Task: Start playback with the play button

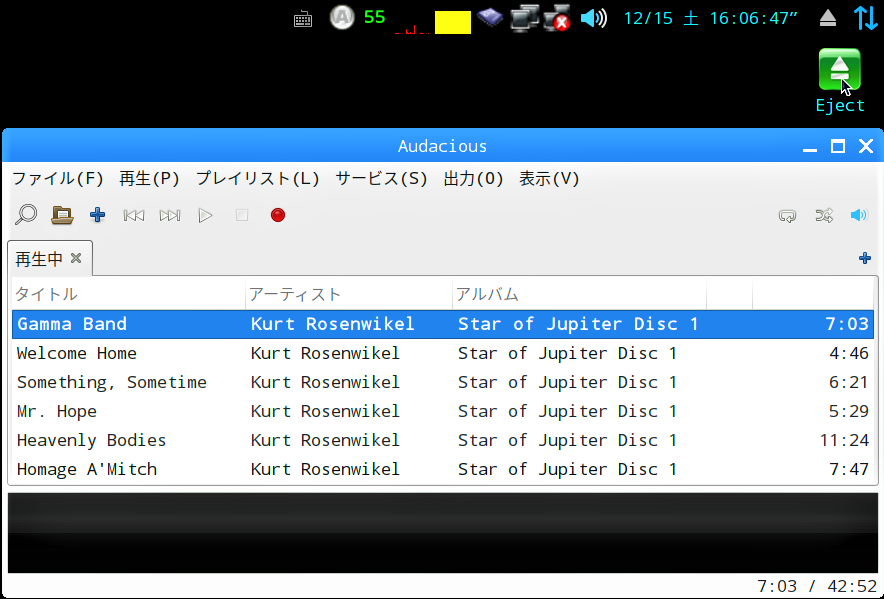Action: [206, 215]
